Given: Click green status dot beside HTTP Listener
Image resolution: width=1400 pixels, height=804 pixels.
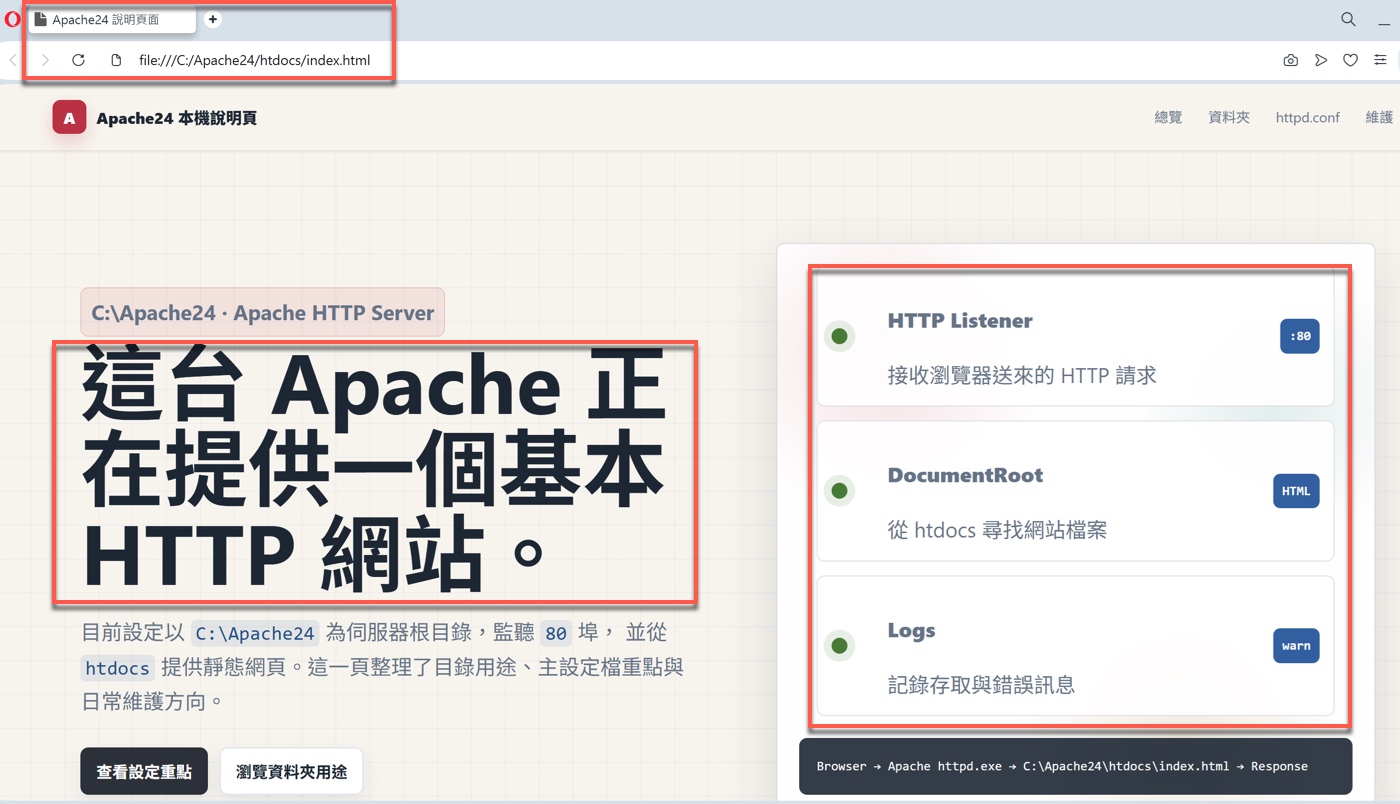Looking at the screenshot, I should point(840,336).
